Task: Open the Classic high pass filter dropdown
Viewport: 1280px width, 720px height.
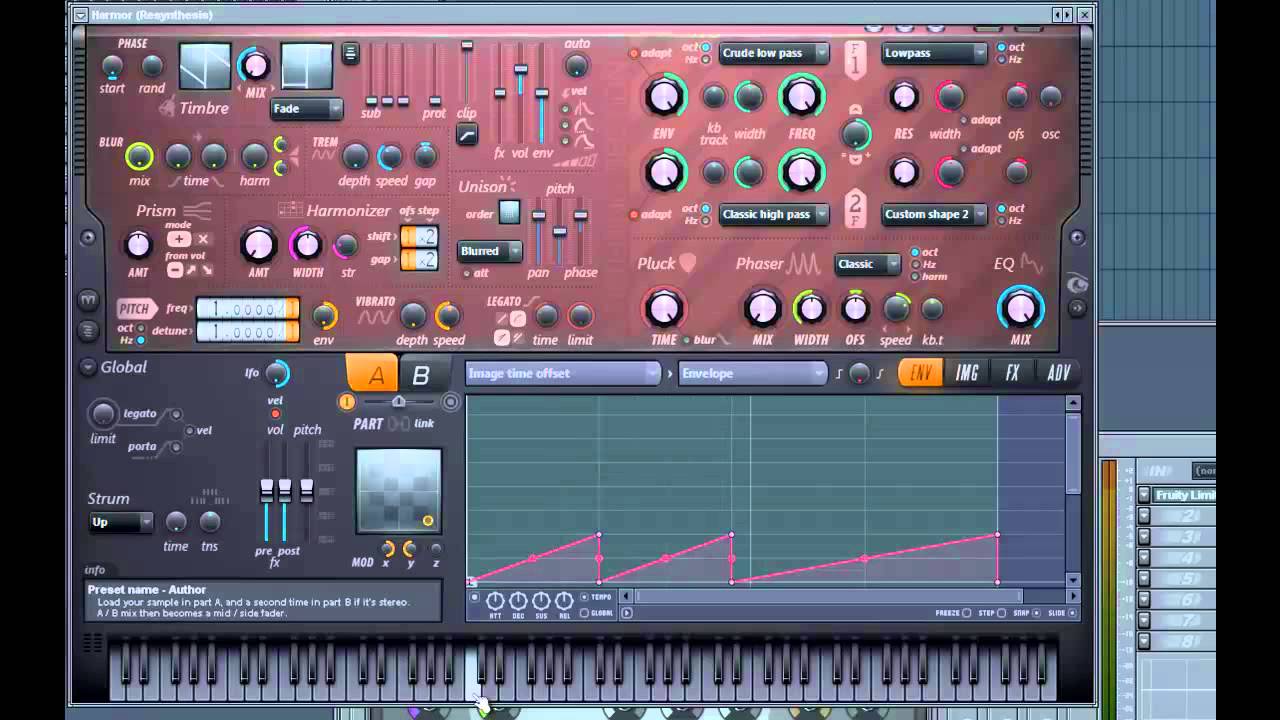Action: click(x=774, y=214)
